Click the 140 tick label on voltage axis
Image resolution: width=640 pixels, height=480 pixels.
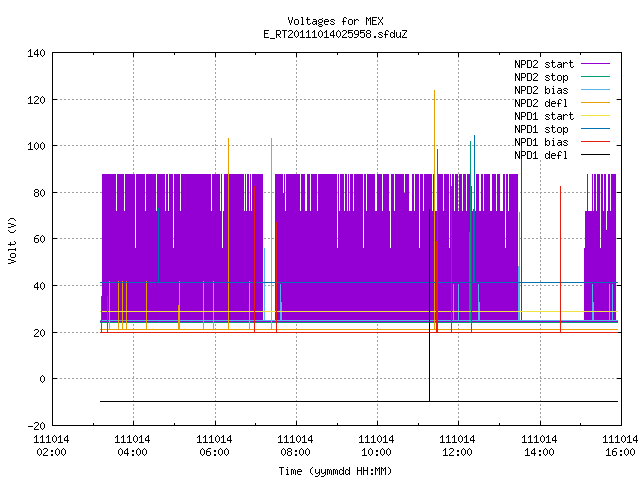click(x=36, y=53)
